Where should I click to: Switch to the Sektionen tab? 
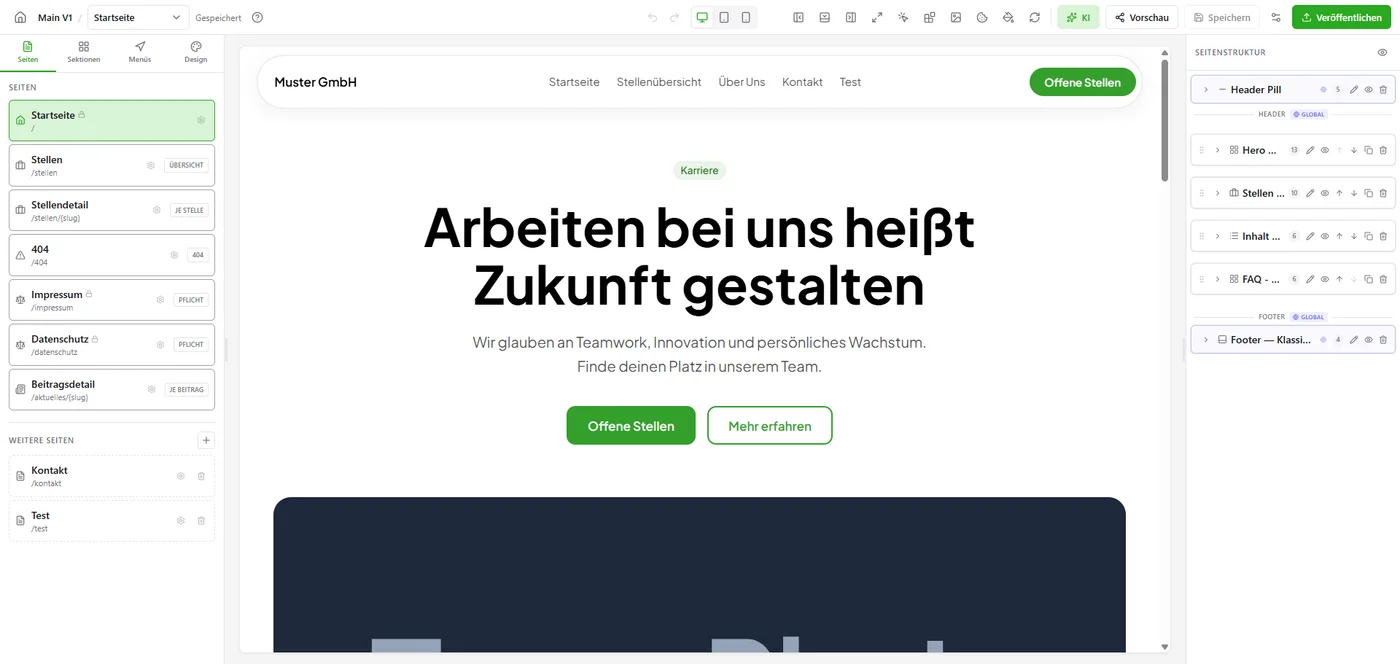[x=84, y=52]
